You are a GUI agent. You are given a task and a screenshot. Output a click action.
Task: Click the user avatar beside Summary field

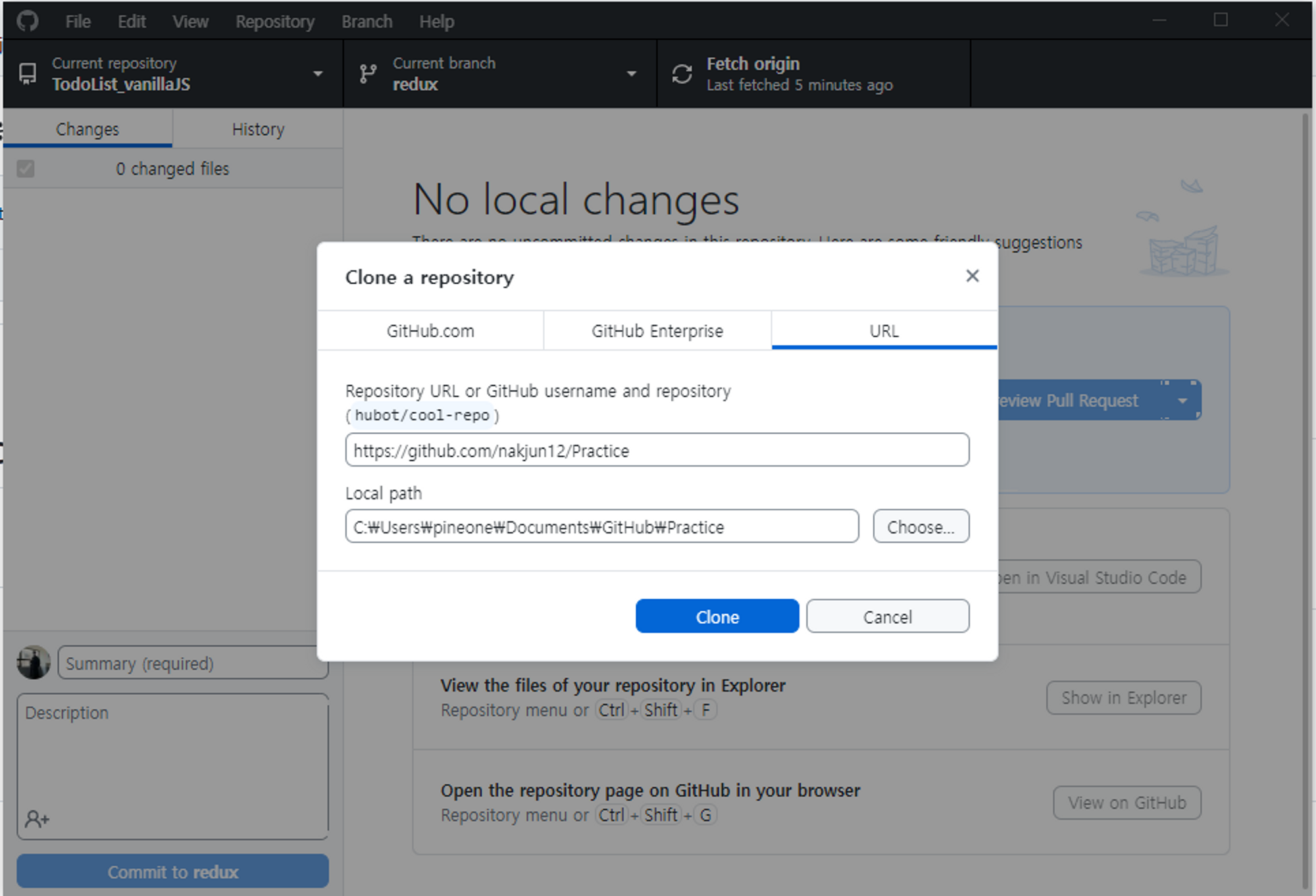[x=34, y=662]
